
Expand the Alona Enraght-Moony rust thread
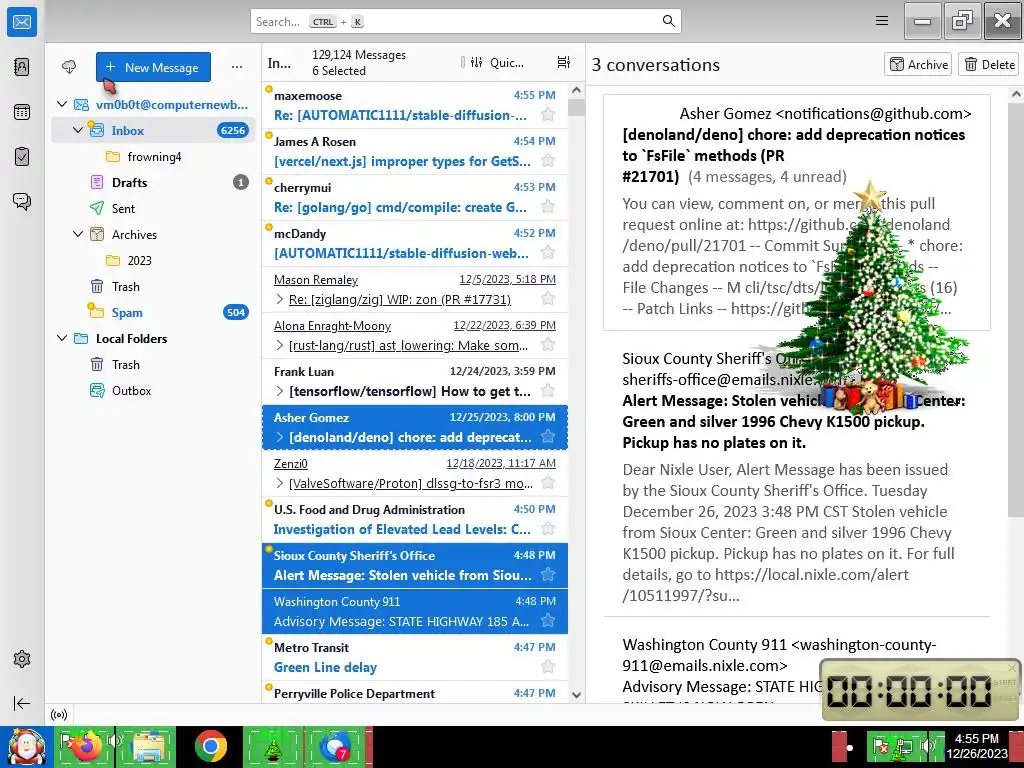280,345
